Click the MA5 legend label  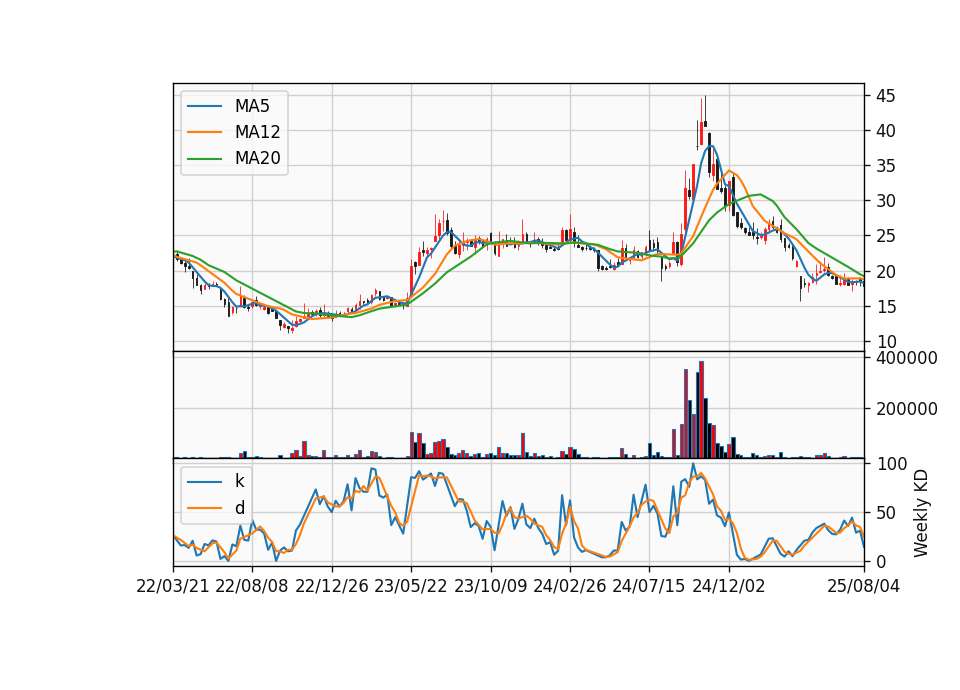click(x=252, y=106)
